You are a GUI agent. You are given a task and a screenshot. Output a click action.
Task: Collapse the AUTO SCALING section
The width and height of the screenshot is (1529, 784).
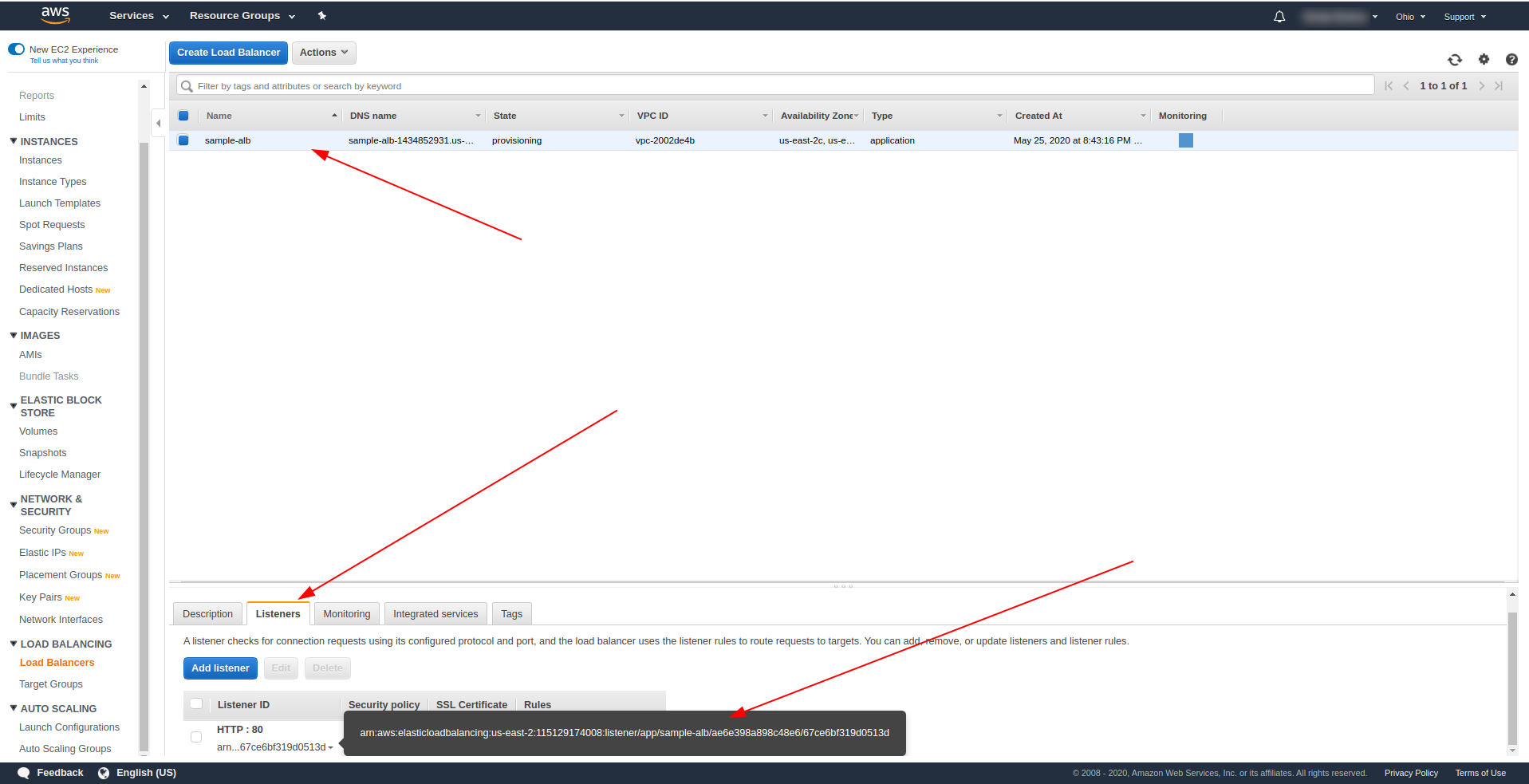coord(14,708)
